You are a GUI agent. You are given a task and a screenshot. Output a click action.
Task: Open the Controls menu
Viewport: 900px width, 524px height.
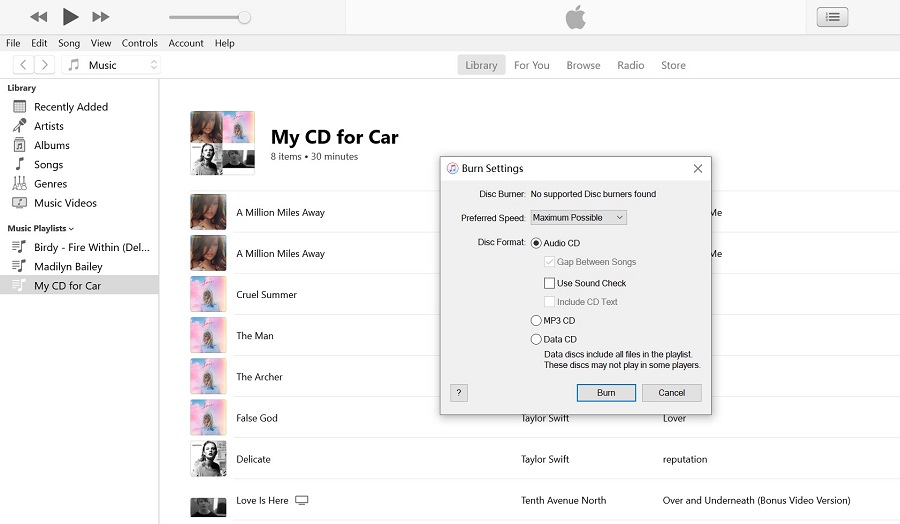pos(139,43)
